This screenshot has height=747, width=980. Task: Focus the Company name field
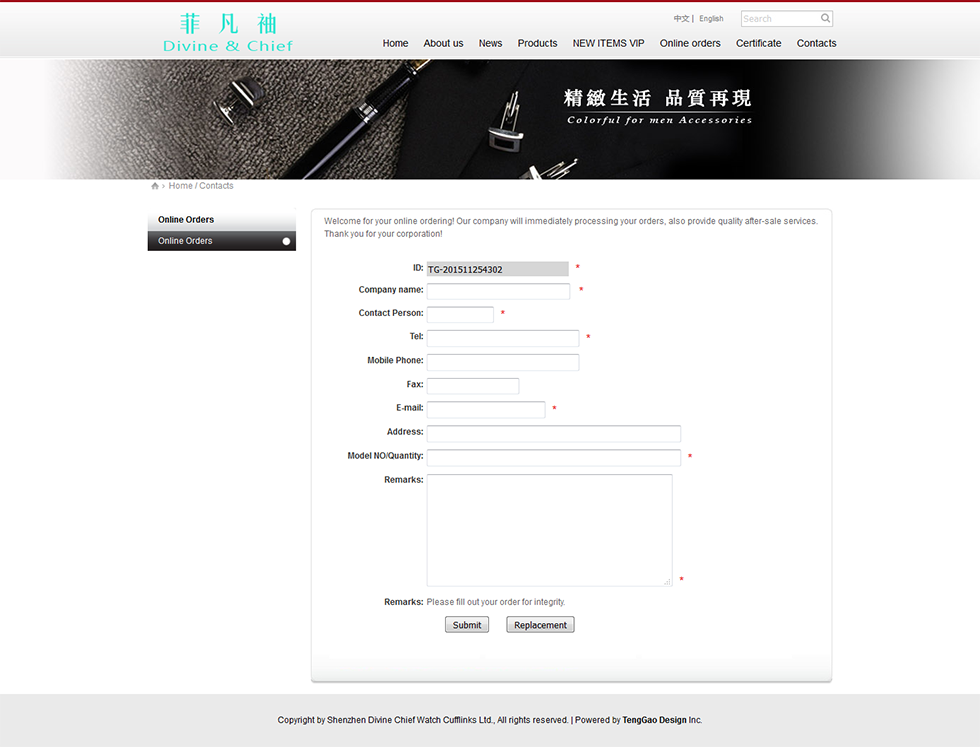coord(498,291)
